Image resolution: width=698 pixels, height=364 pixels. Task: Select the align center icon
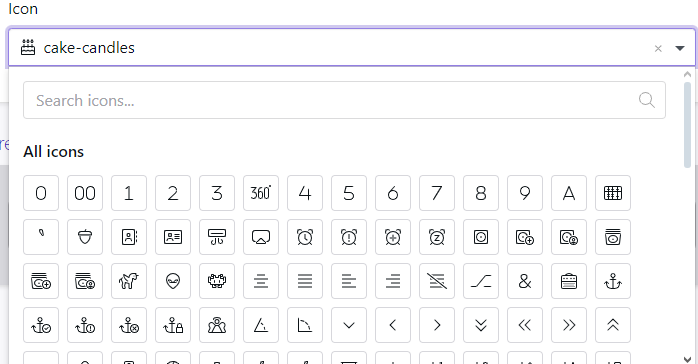261,281
